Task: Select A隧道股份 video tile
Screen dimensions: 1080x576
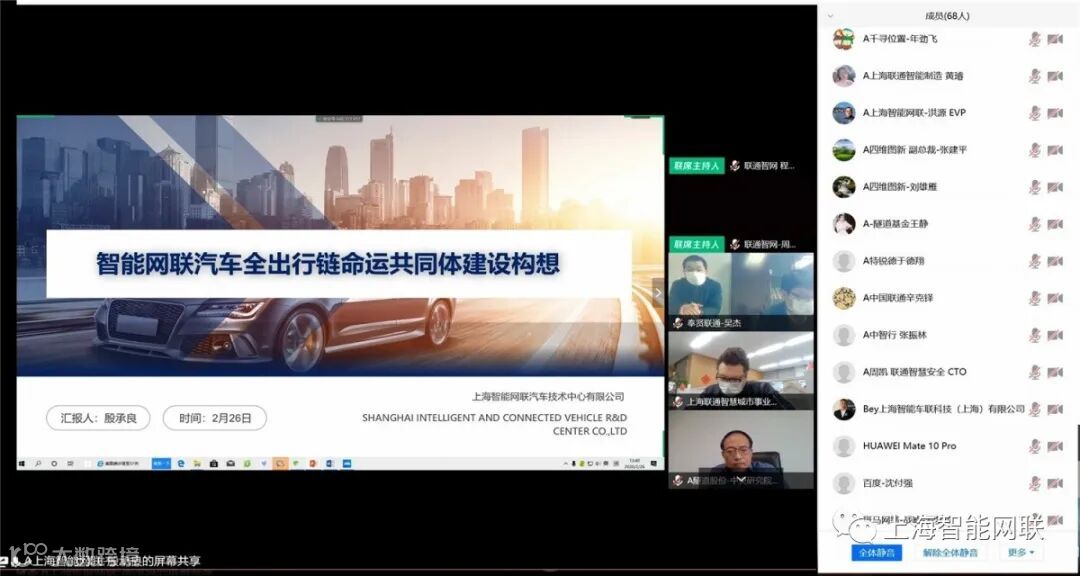Action: [x=741, y=449]
